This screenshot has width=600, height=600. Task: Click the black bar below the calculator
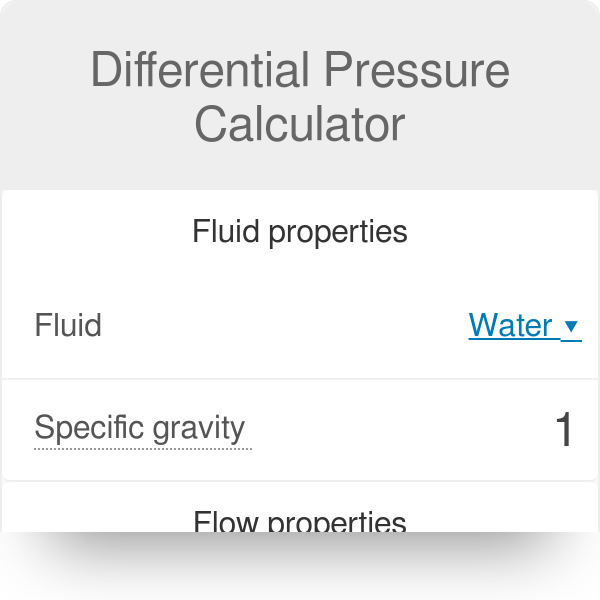coord(300,566)
